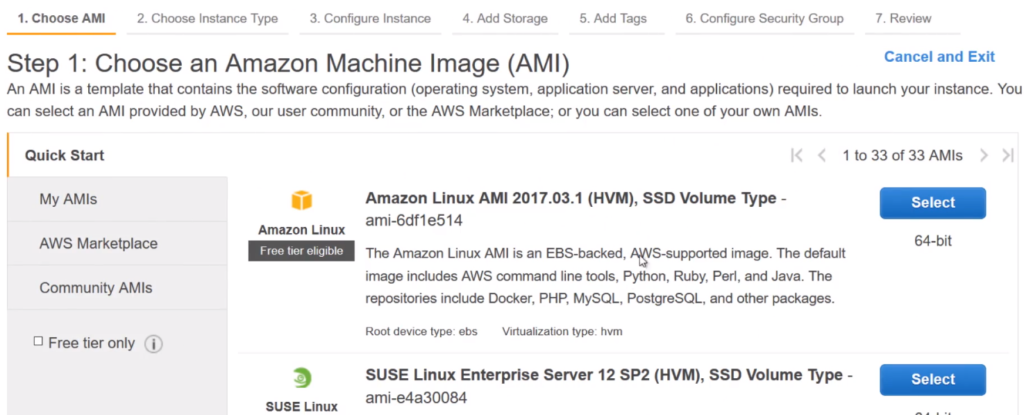1024x415 pixels.
Task: Open the My AMIs section
Action: (x=68, y=199)
